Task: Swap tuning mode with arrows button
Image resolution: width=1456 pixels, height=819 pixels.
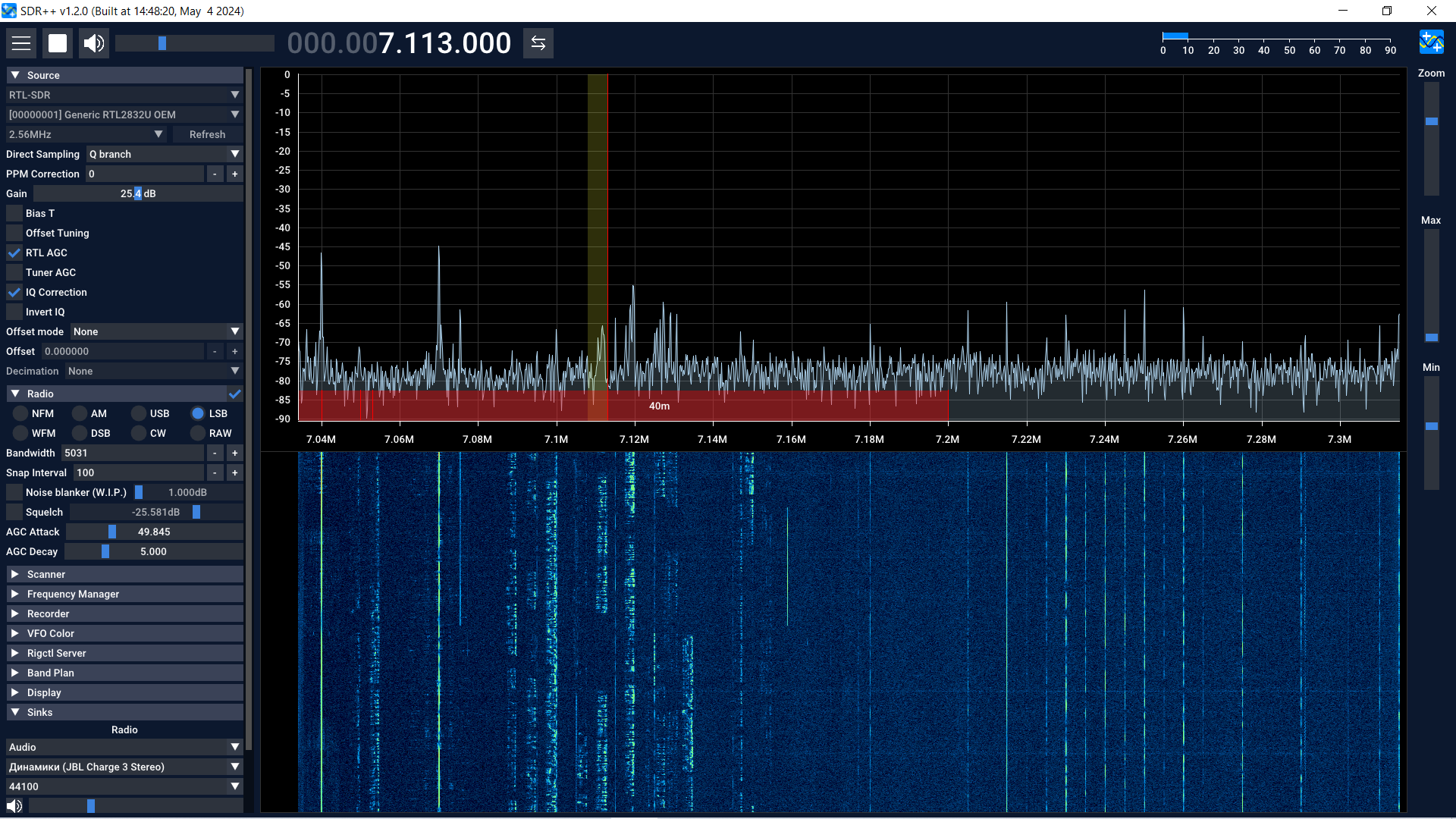Action: coord(538,43)
